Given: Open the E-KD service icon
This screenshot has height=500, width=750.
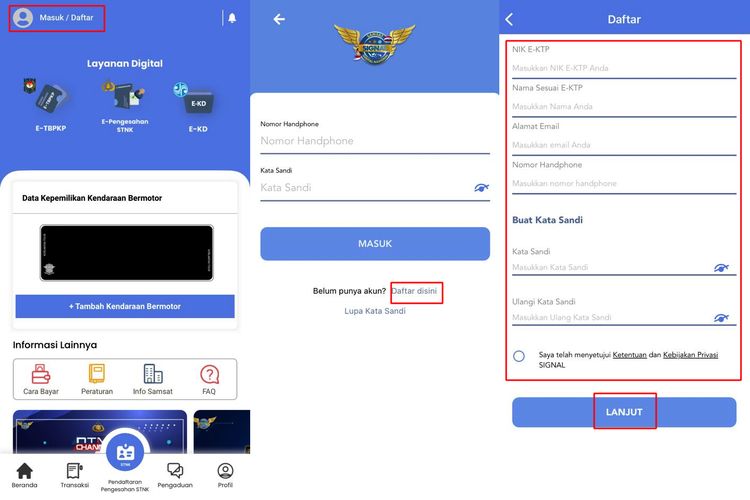Looking at the screenshot, I should tap(194, 99).
